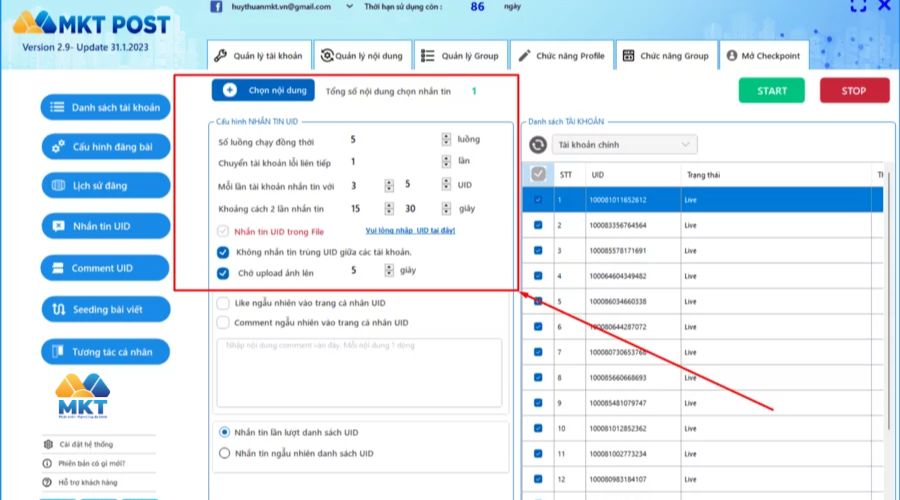Select Nhắn tin ngẫu nhiên danh sách UID

[224, 453]
